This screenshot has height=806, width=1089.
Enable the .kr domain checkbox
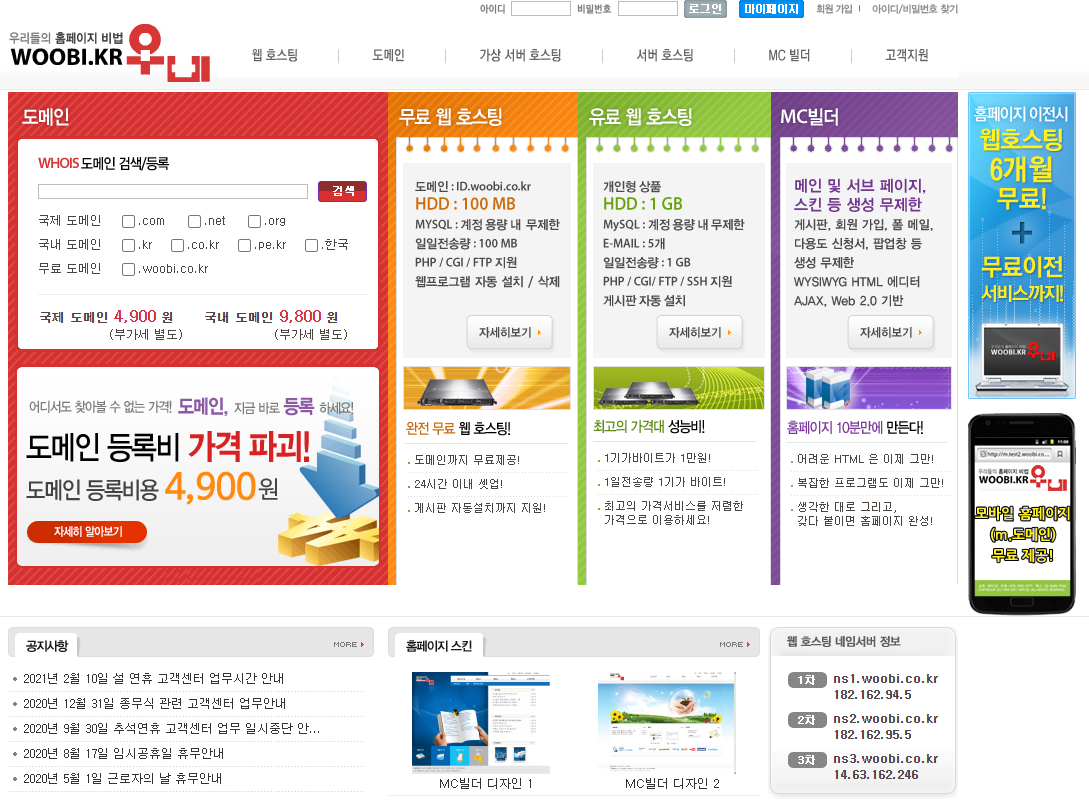(128, 245)
